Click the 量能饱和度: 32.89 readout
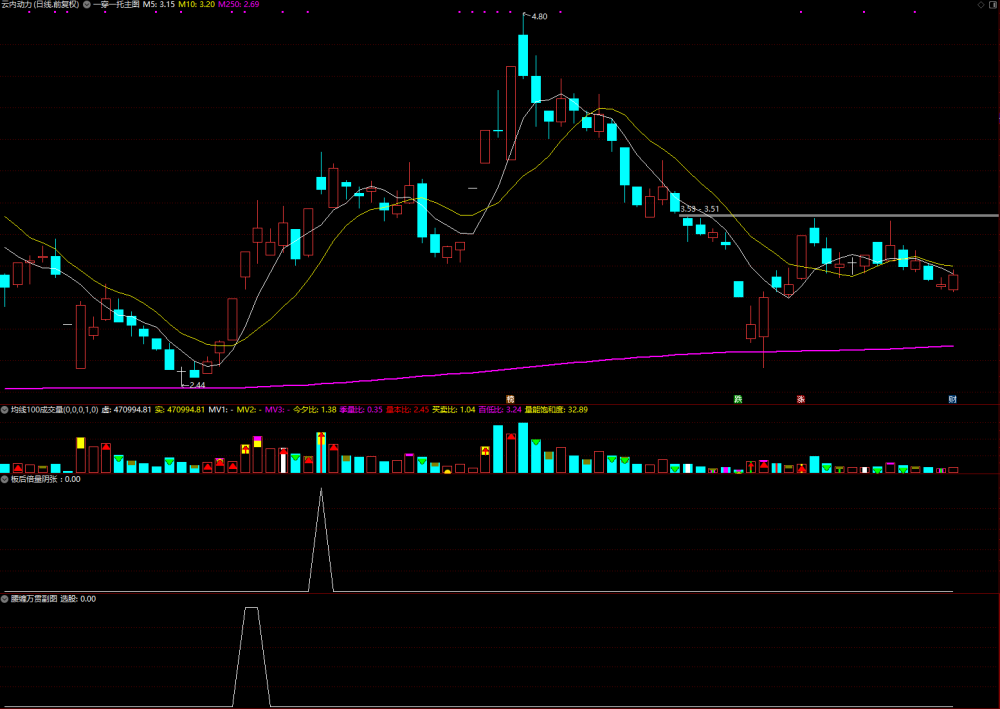Viewport: 1000px width, 709px height. click(x=556, y=410)
